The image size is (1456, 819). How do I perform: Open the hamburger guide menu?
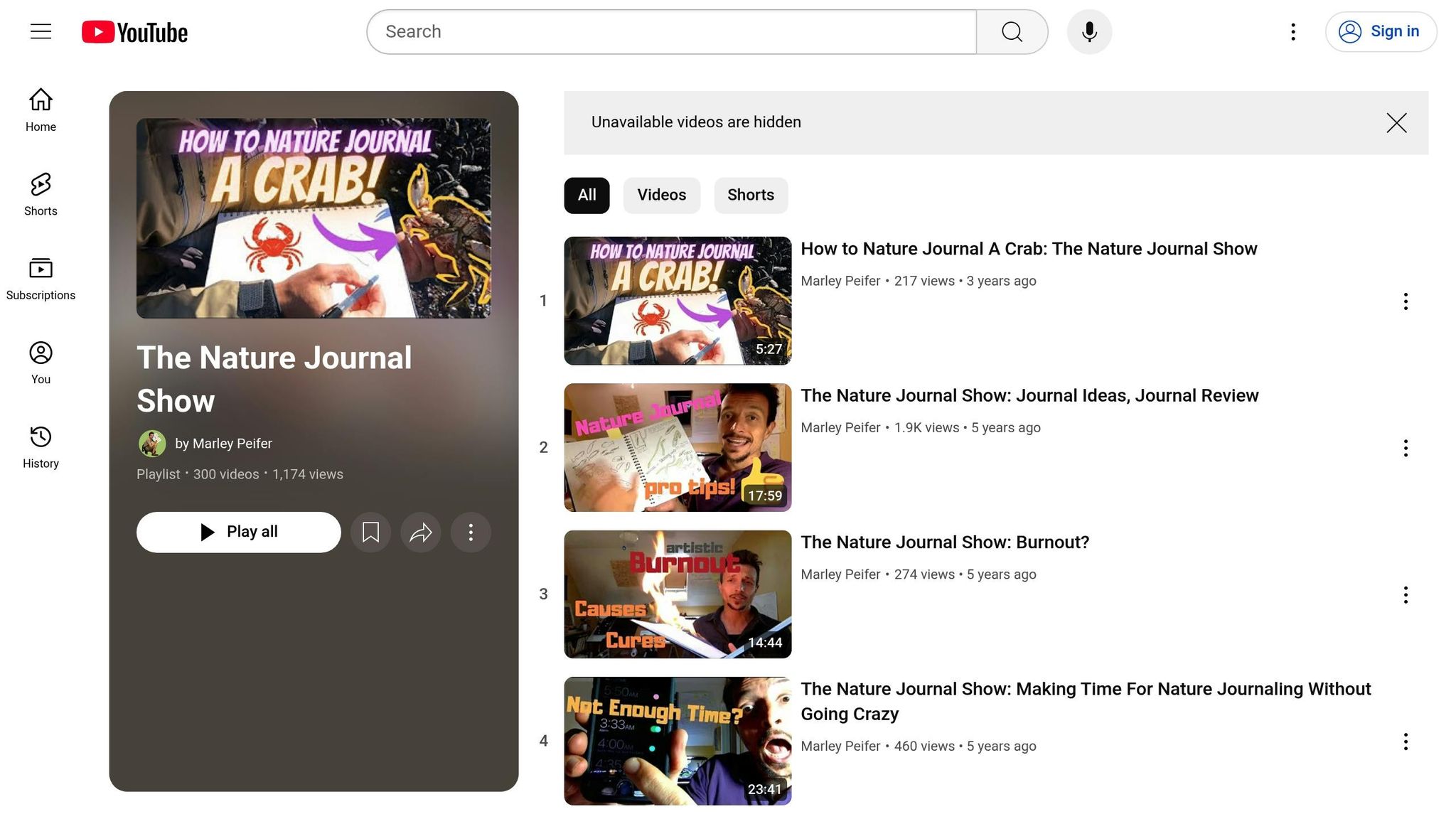(41, 31)
